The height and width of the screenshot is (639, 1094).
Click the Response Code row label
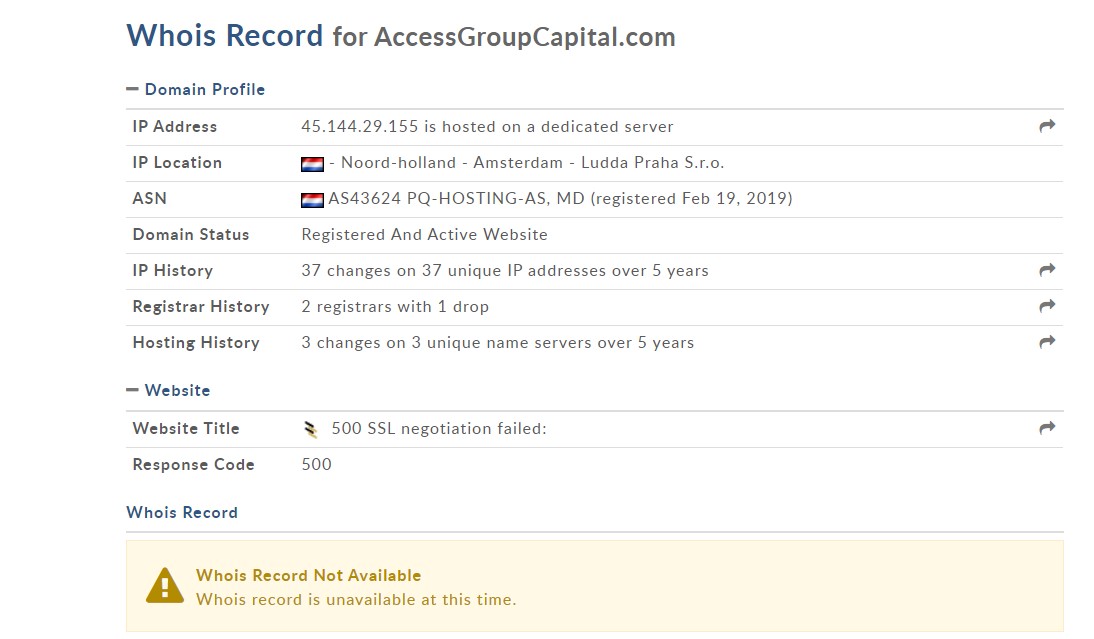193,465
